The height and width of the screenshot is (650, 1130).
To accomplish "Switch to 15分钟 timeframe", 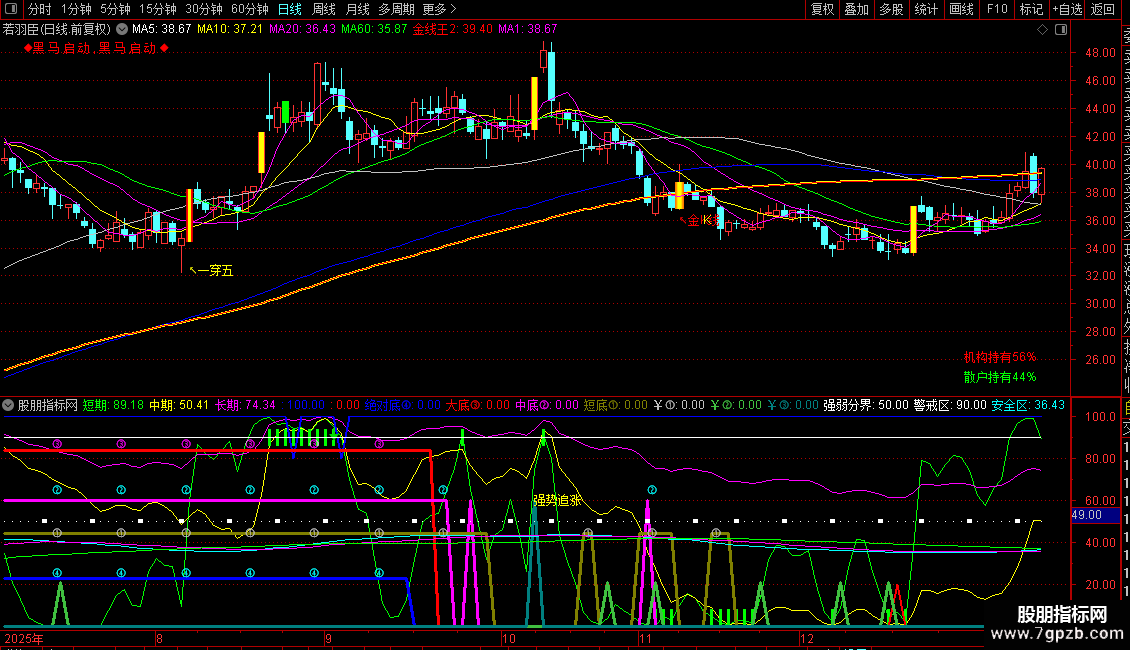I will tap(158, 9).
